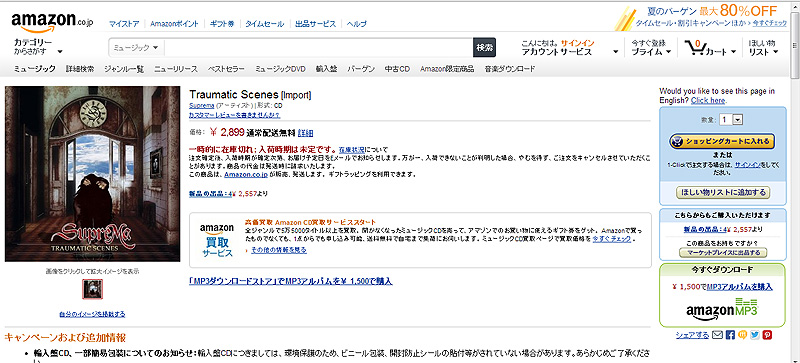Image resolution: width=800 pixels, height=363 pixels.
Task: Open タイムセール in top navigation
Action: pyautogui.click(x=264, y=23)
